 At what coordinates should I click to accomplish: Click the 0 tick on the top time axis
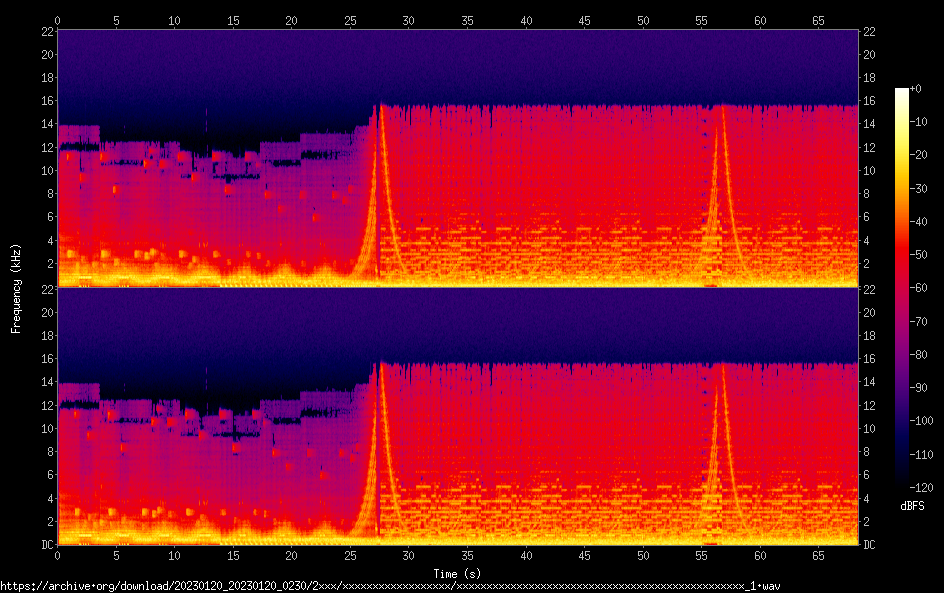[x=58, y=20]
